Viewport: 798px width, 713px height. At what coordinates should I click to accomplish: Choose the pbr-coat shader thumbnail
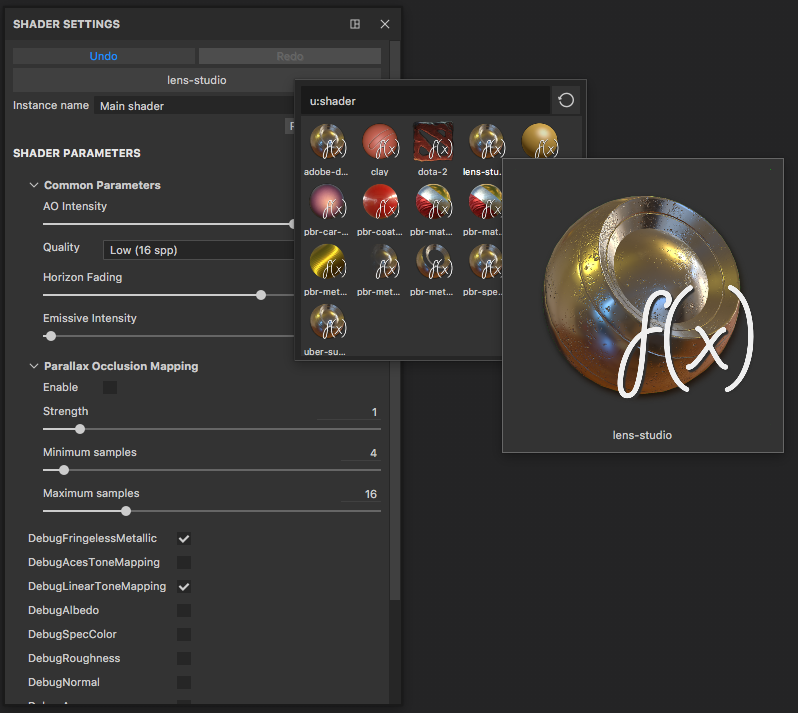coord(380,203)
